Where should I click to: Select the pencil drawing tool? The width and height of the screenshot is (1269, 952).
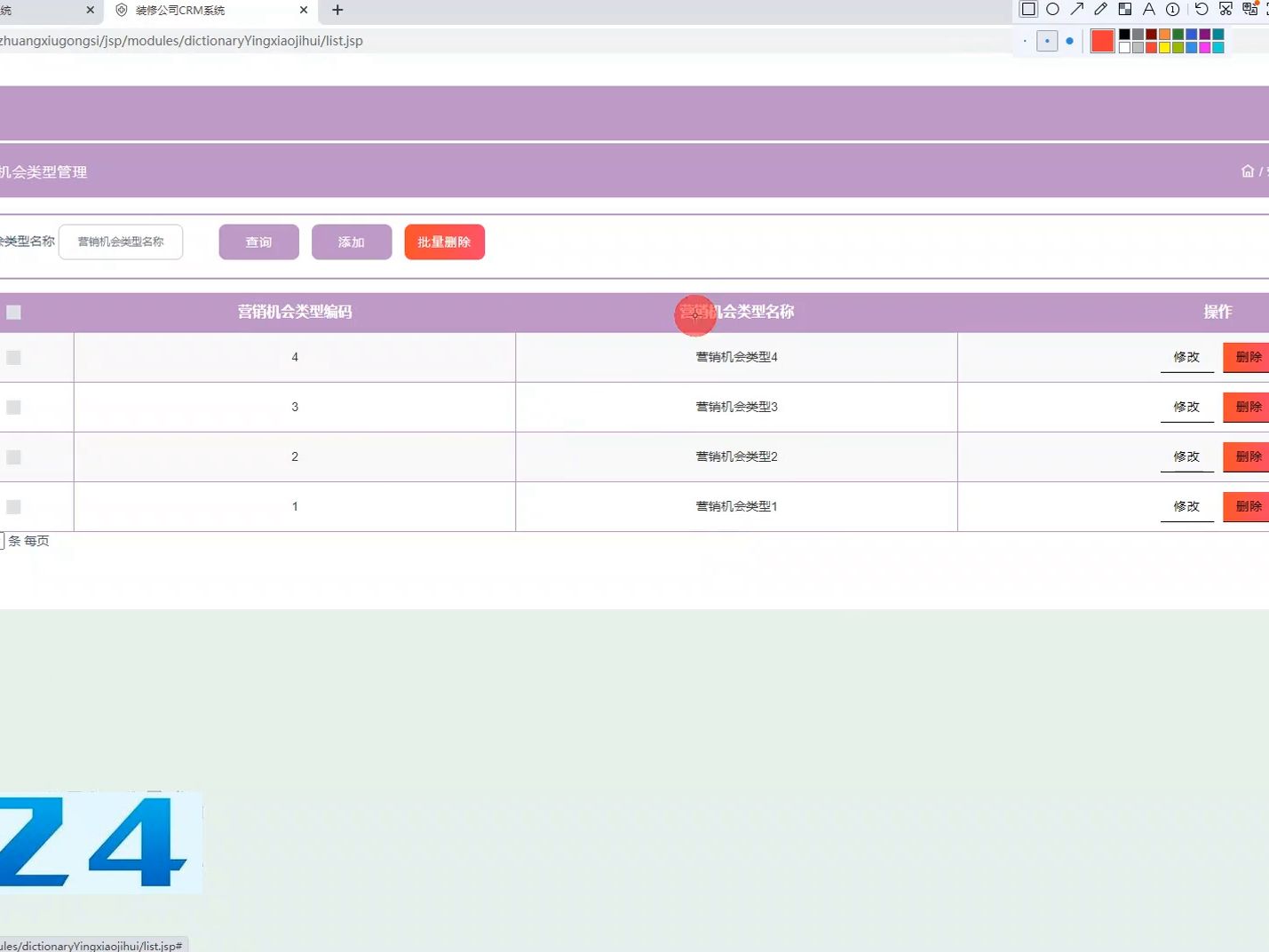coord(1100,9)
